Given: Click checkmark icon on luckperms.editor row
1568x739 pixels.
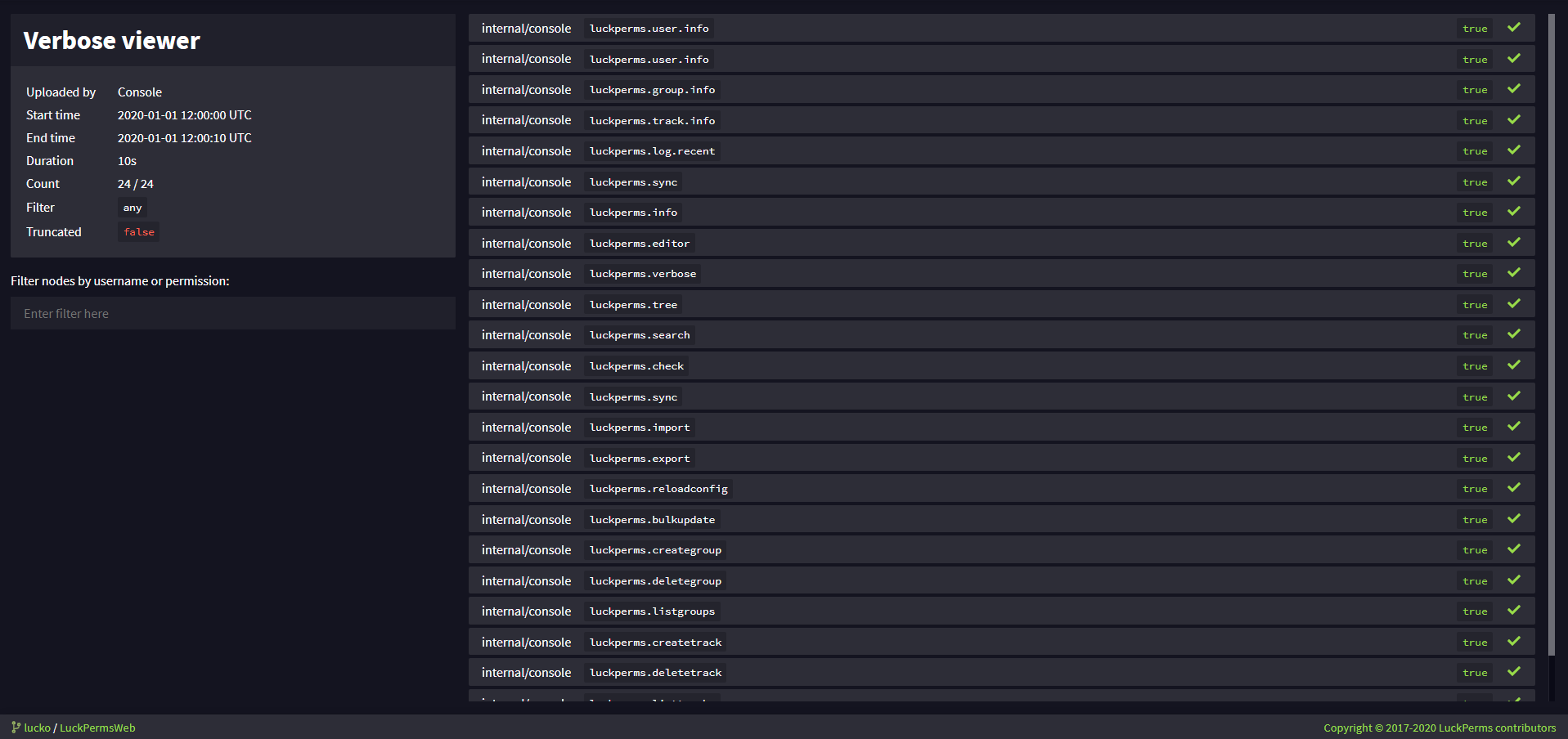Looking at the screenshot, I should pyautogui.click(x=1514, y=243).
